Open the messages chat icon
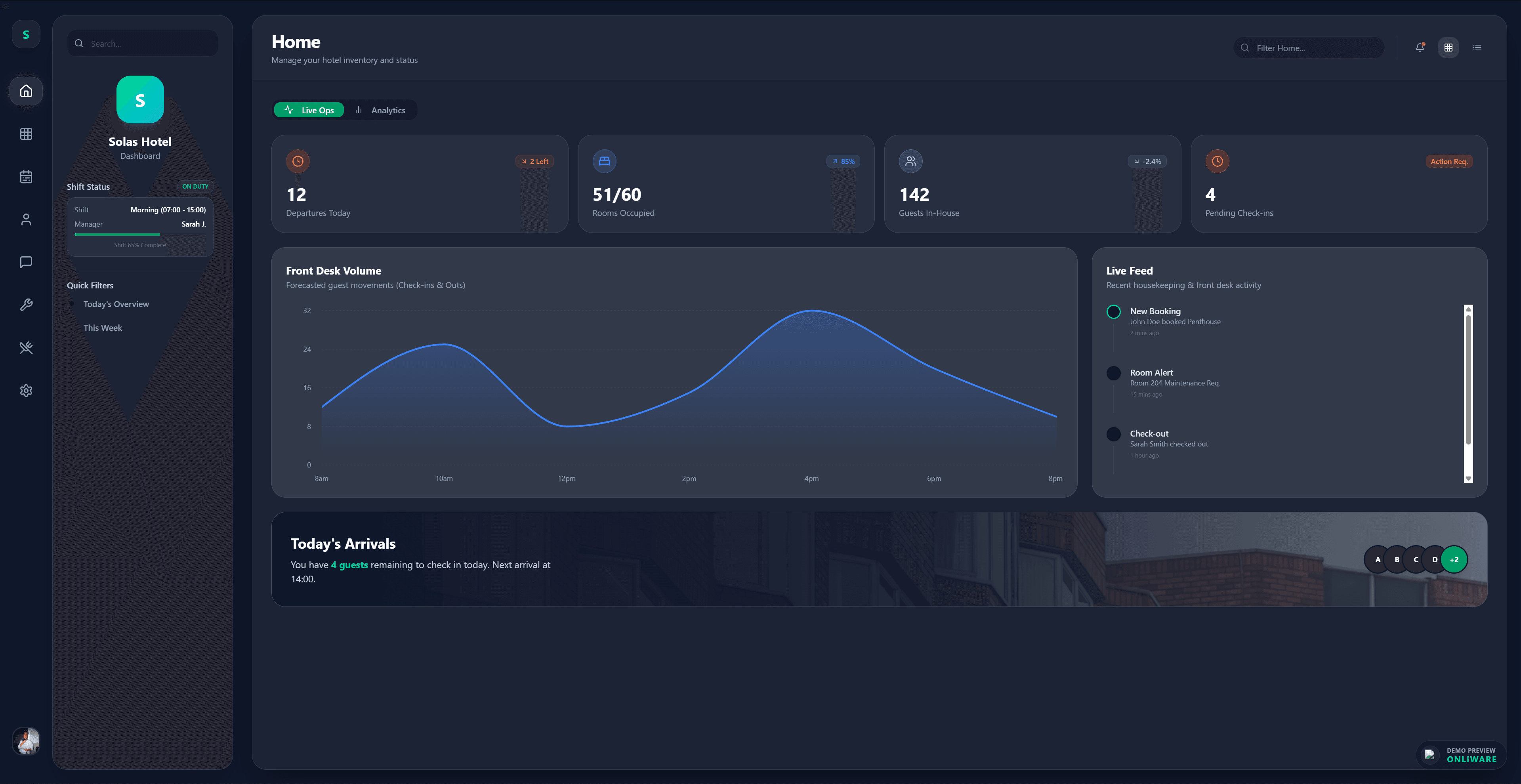This screenshot has height=784, width=1521. click(x=26, y=262)
